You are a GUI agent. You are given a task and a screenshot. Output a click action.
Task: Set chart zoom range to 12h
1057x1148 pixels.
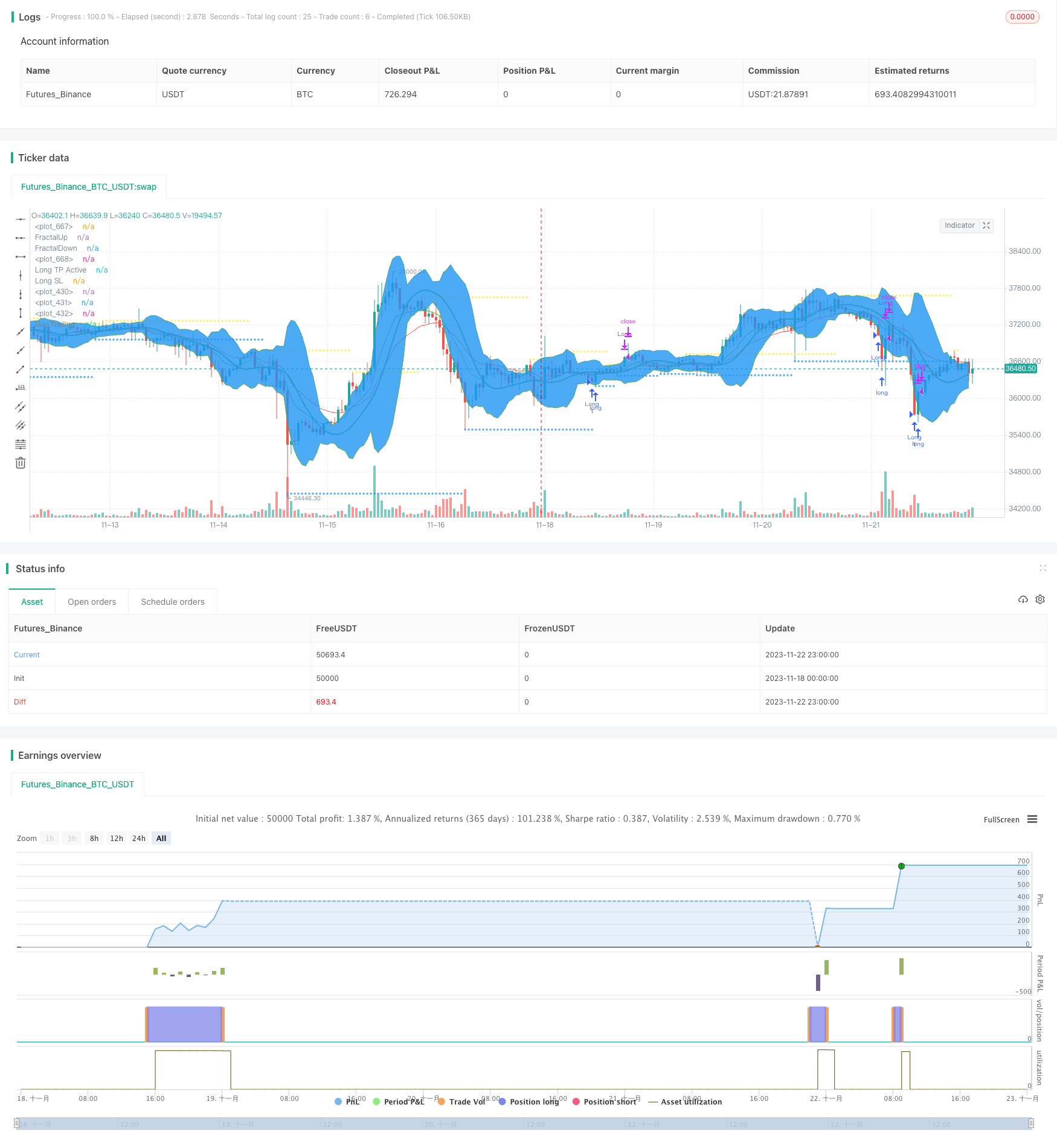coord(117,838)
